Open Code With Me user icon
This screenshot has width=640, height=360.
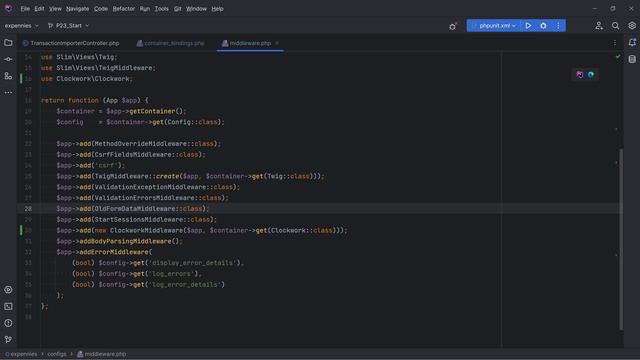pos(599,26)
